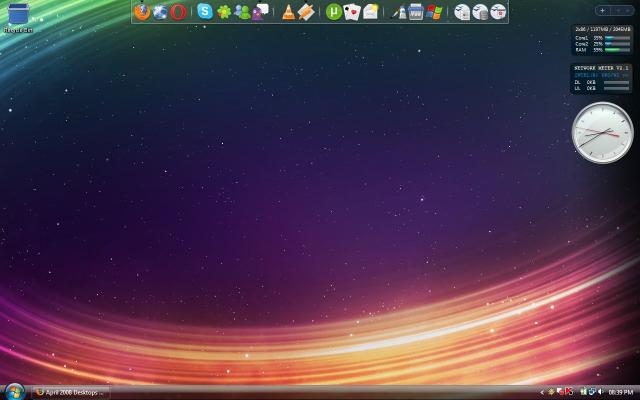Screen dimensions: 640x400
Task: Open the last grey disc icon
Action: (498, 12)
